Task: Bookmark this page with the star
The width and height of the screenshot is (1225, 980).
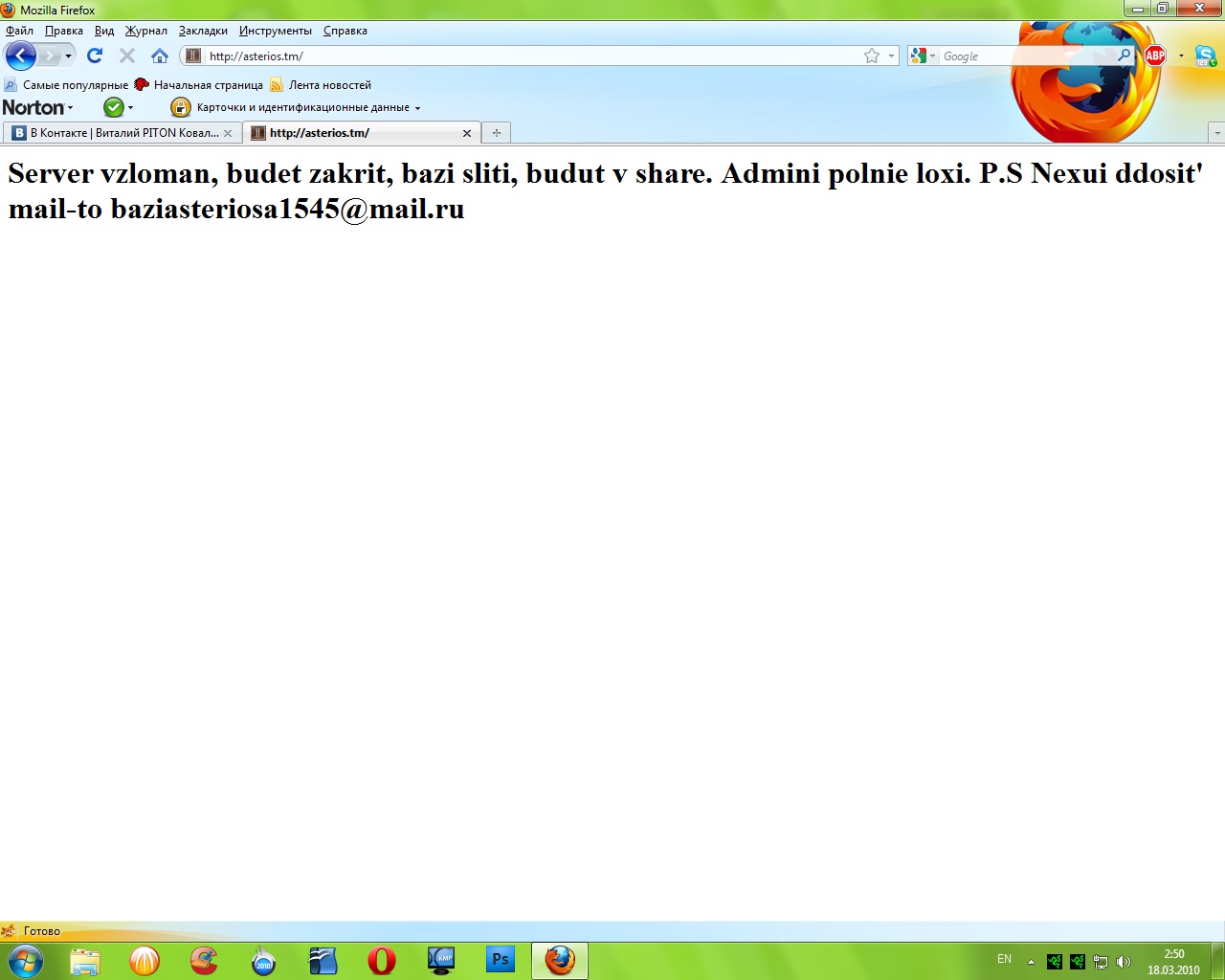Action: [871, 56]
